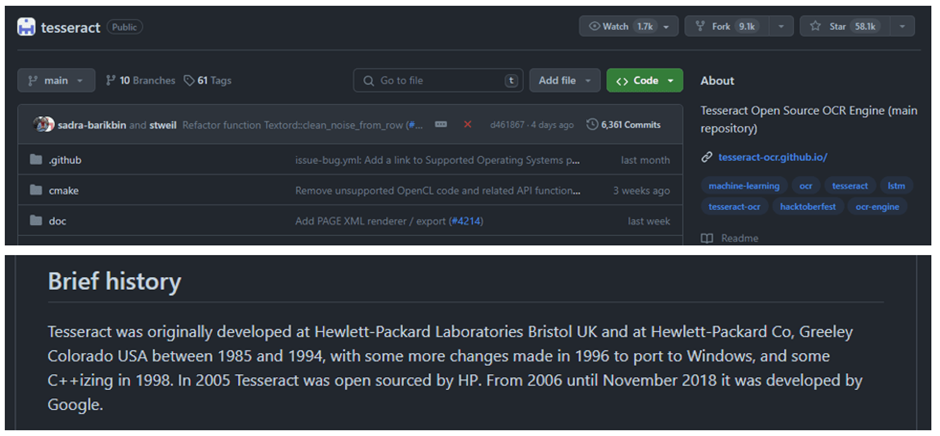The height and width of the screenshot is (436, 940).
Task: View the 10 Branches page
Action: [x=140, y=80]
